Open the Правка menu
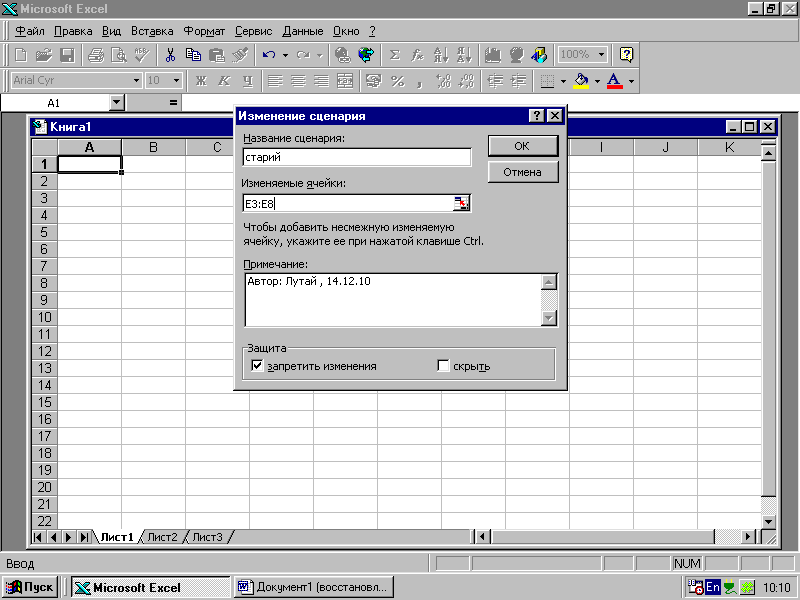This screenshot has height=600, width=800. pos(73,31)
